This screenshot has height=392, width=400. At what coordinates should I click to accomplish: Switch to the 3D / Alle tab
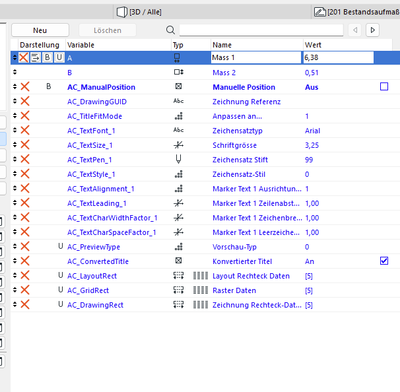pyautogui.click(x=139, y=12)
